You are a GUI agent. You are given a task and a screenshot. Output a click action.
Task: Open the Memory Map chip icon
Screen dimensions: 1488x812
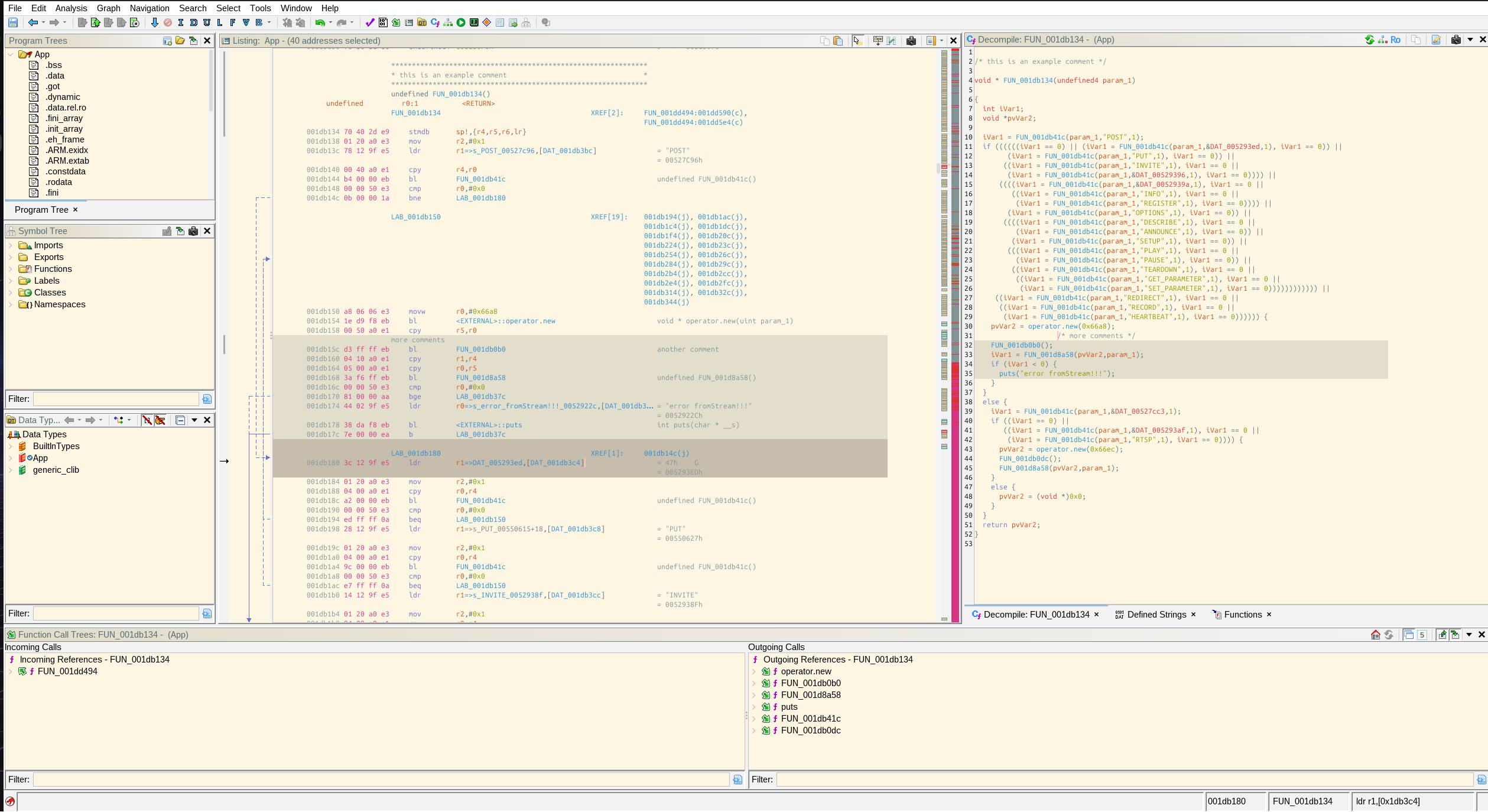pos(474,22)
